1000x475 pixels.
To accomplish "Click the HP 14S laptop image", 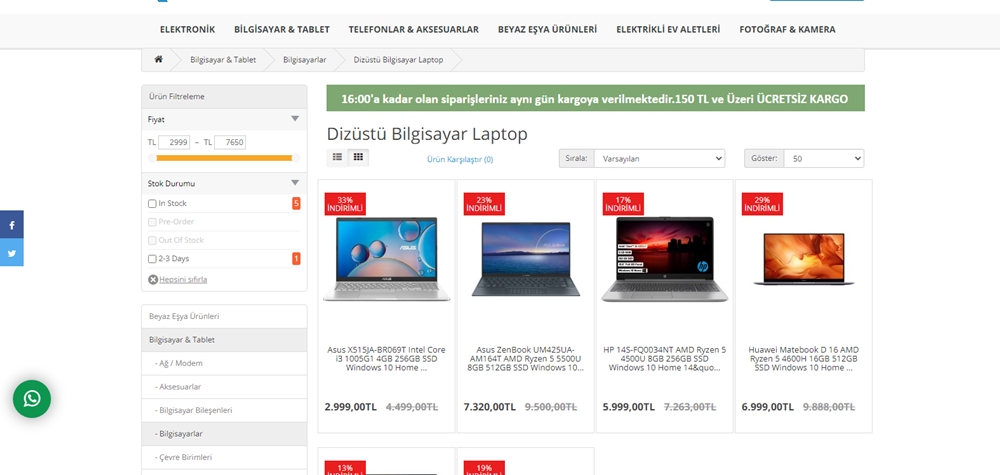I will pyautogui.click(x=665, y=259).
